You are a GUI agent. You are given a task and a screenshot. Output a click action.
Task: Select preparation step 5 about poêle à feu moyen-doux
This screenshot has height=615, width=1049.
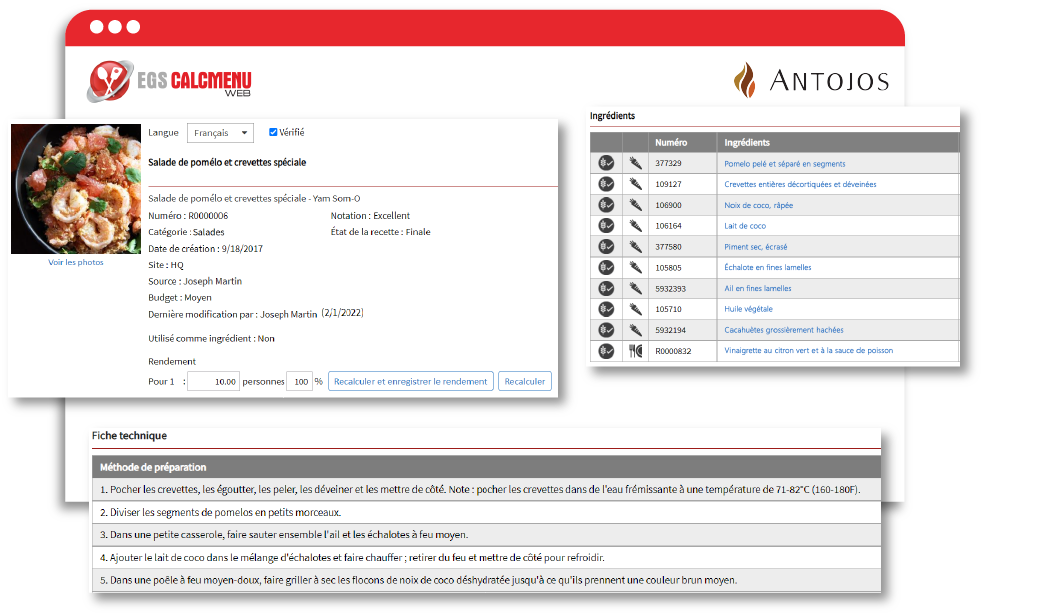486,581
